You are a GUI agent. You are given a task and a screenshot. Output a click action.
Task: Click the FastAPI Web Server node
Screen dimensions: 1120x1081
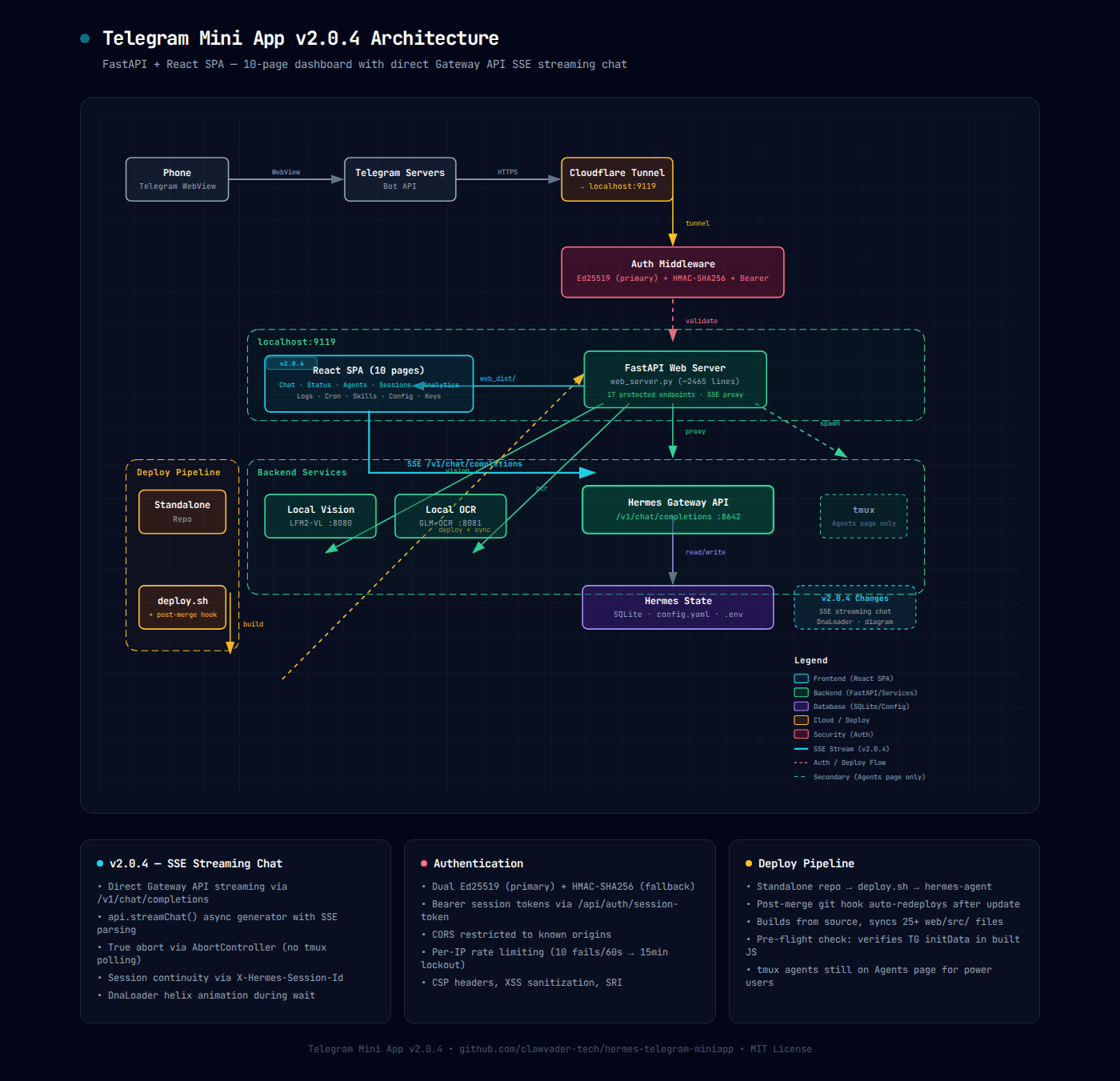[675, 379]
